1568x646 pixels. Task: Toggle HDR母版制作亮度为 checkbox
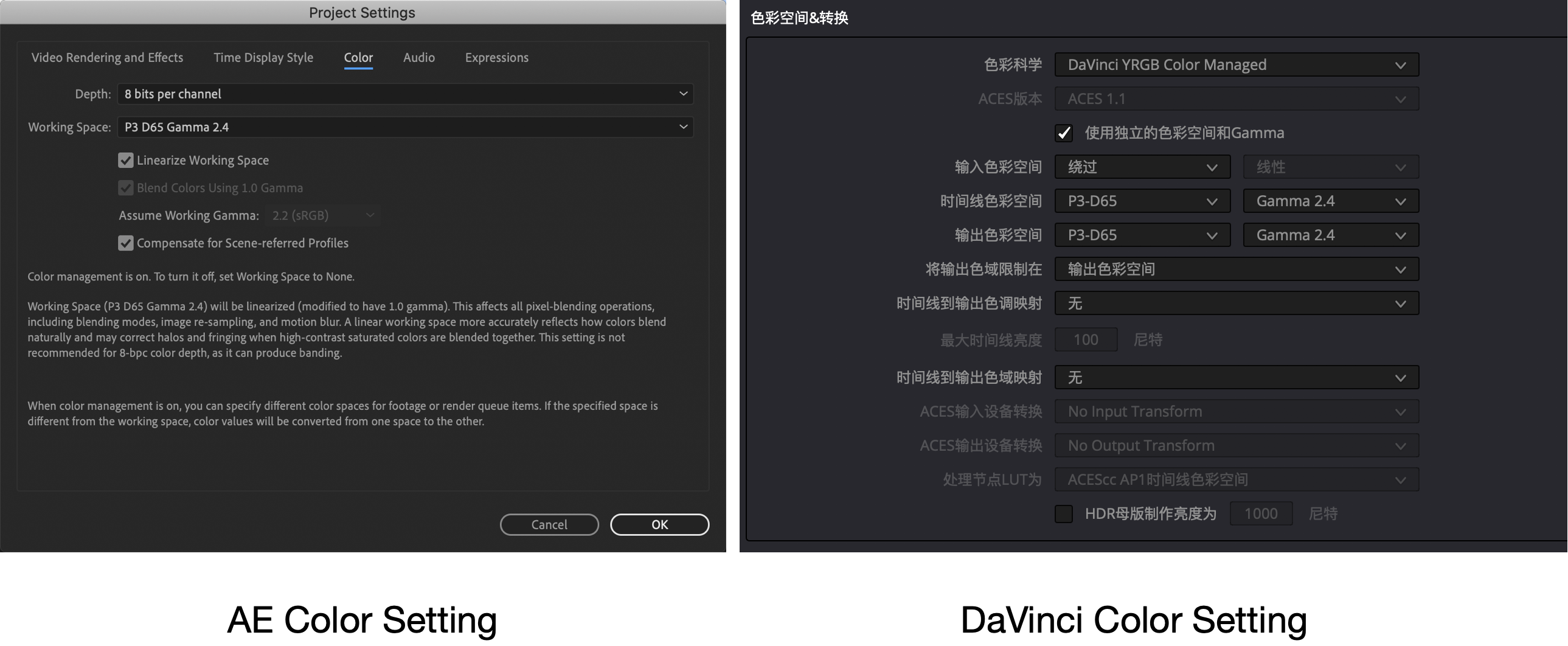click(1063, 514)
